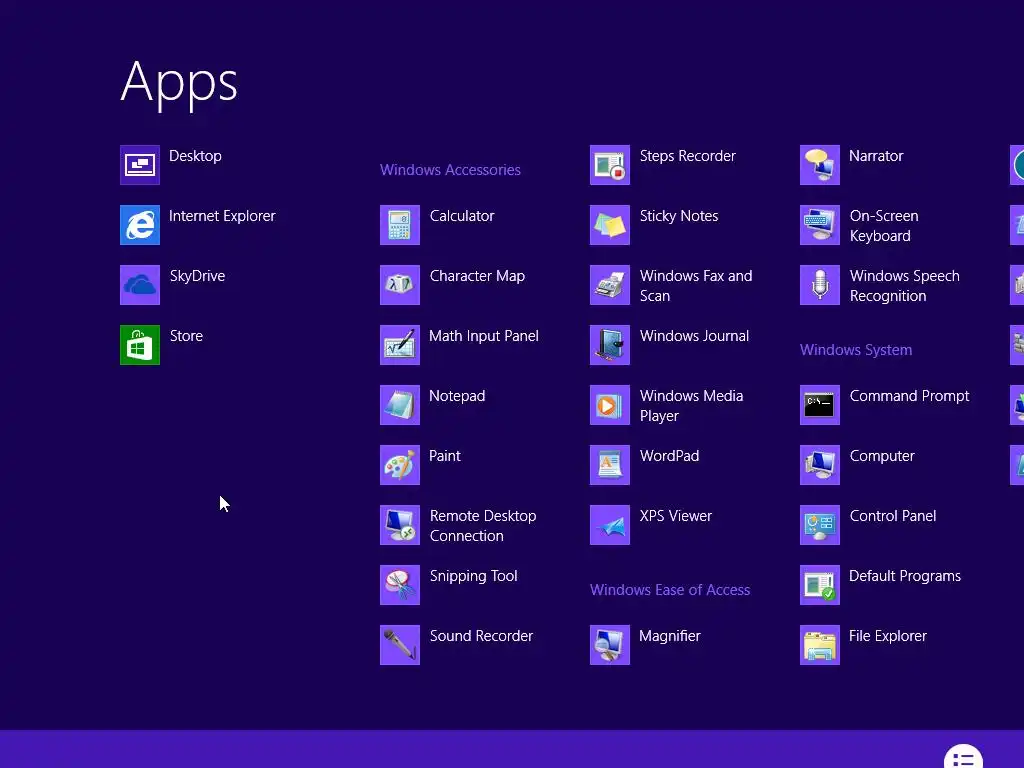The height and width of the screenshot is (768, 1024).
Task: Click the "Steps Recorder" label text
Action: [x=687, y=157]
